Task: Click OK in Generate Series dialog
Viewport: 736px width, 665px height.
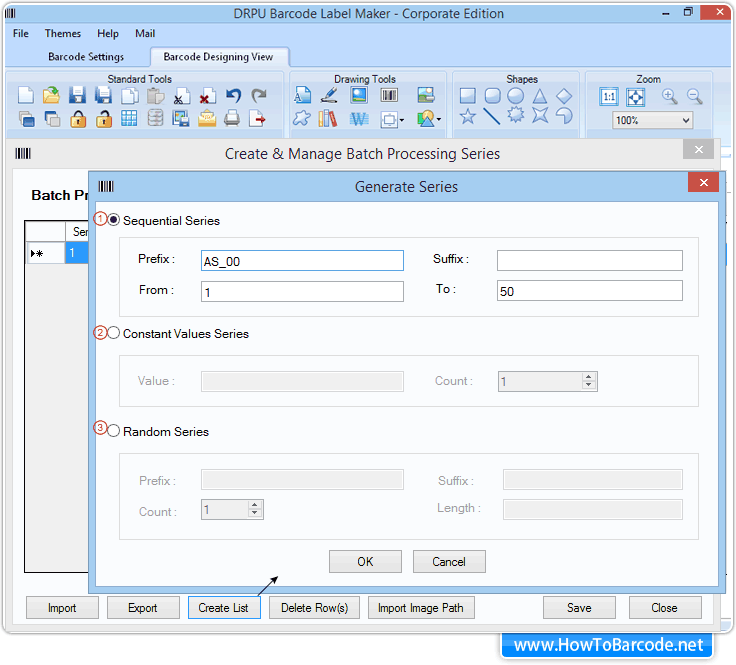Action: (365, 562)
